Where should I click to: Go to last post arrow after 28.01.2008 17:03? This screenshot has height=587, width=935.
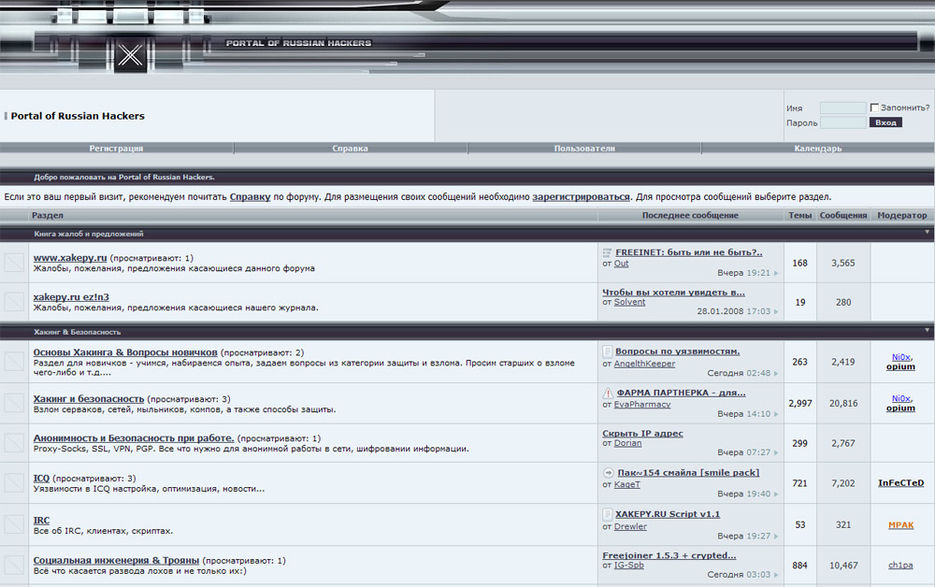776,311
